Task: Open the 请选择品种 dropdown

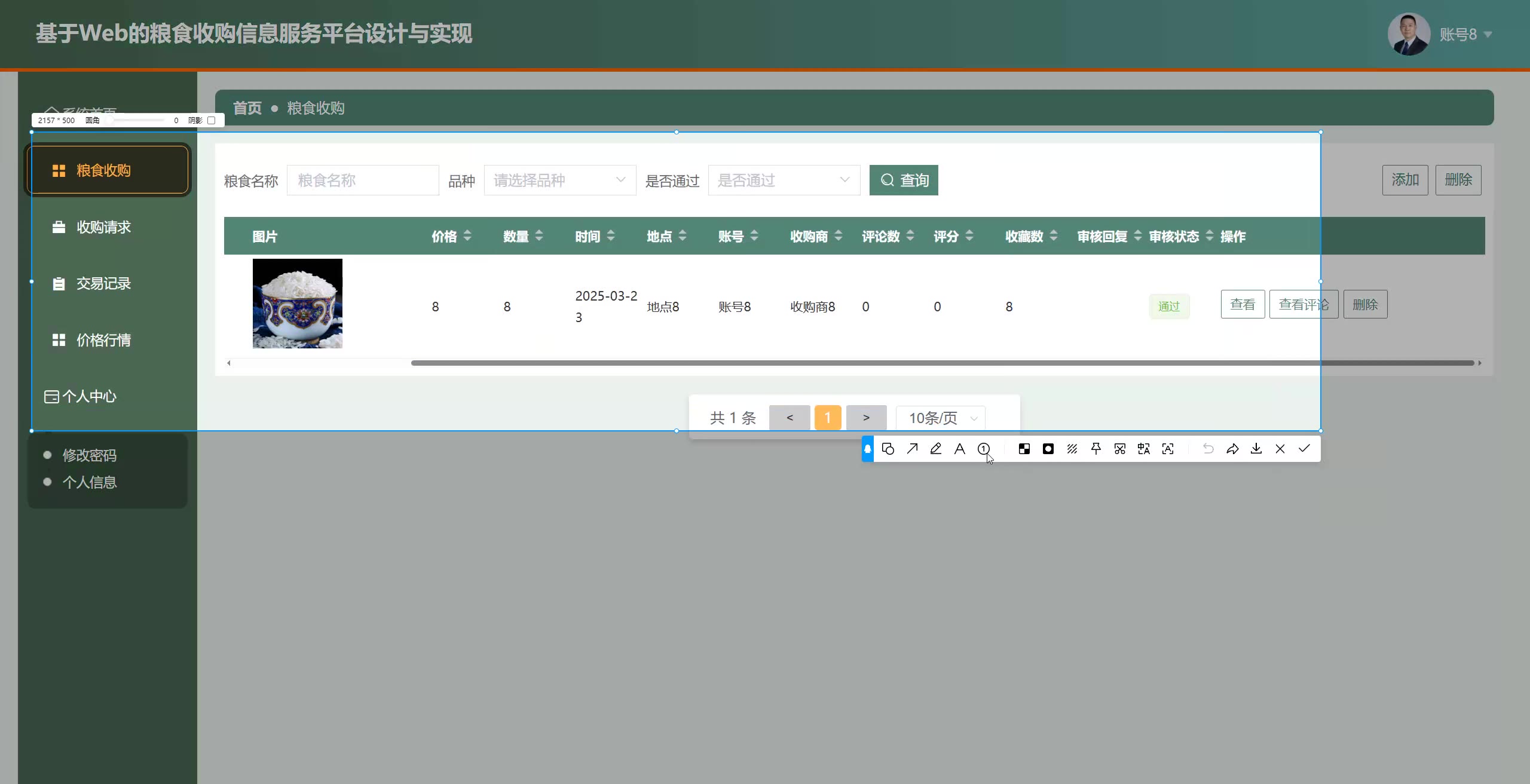Action: coord(559,180)
